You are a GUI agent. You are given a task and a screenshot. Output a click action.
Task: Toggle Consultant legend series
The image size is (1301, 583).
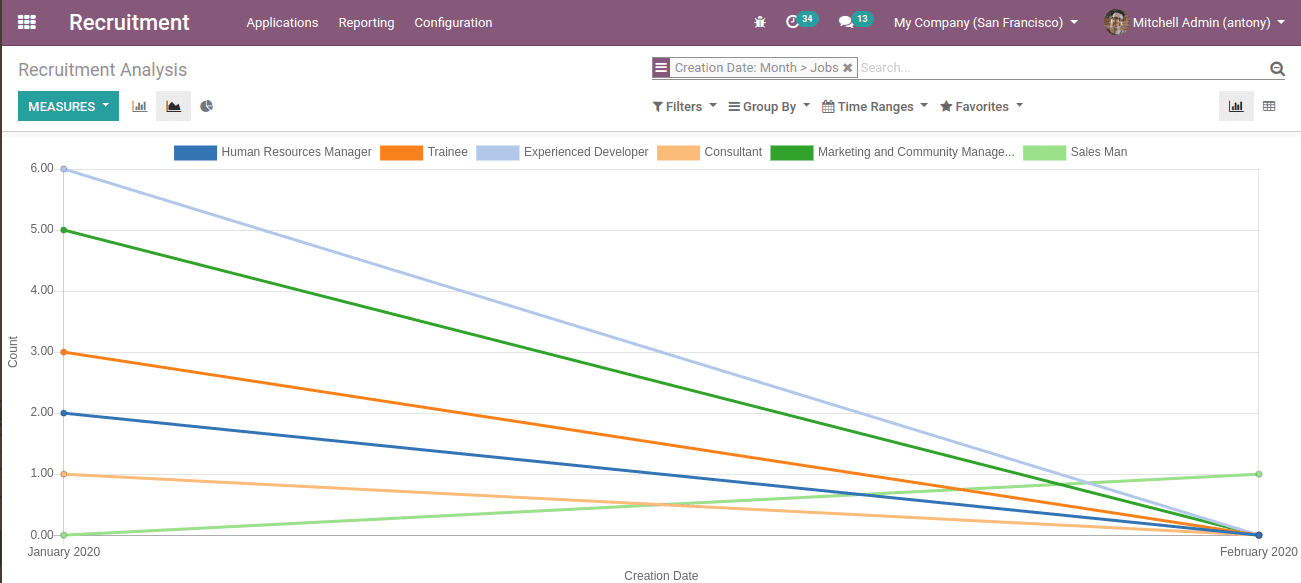coord(709,152)
